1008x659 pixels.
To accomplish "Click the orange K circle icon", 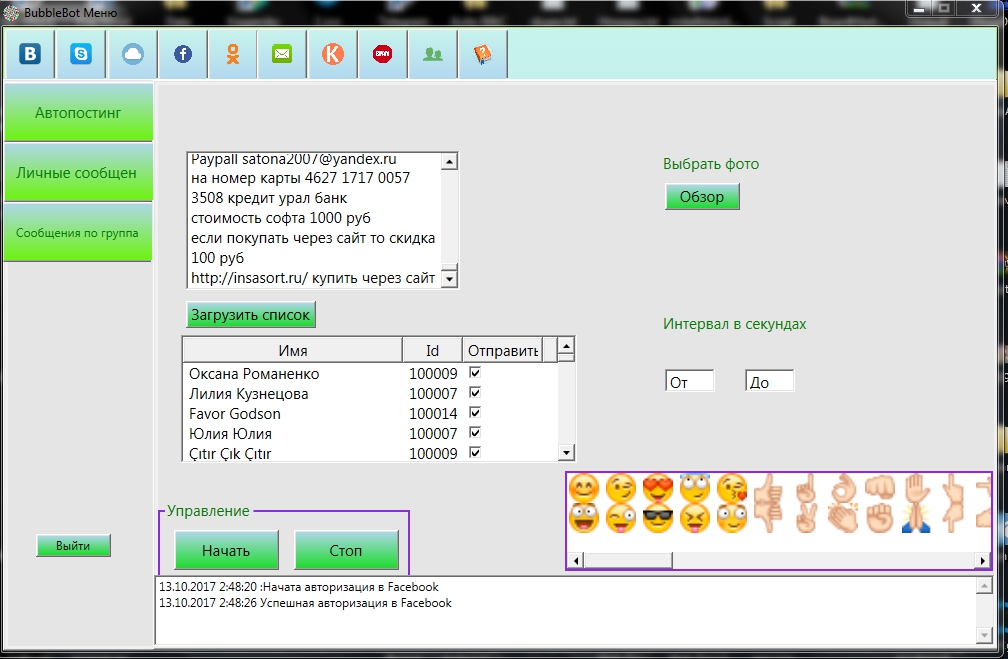I will click(x=332, y=54).
